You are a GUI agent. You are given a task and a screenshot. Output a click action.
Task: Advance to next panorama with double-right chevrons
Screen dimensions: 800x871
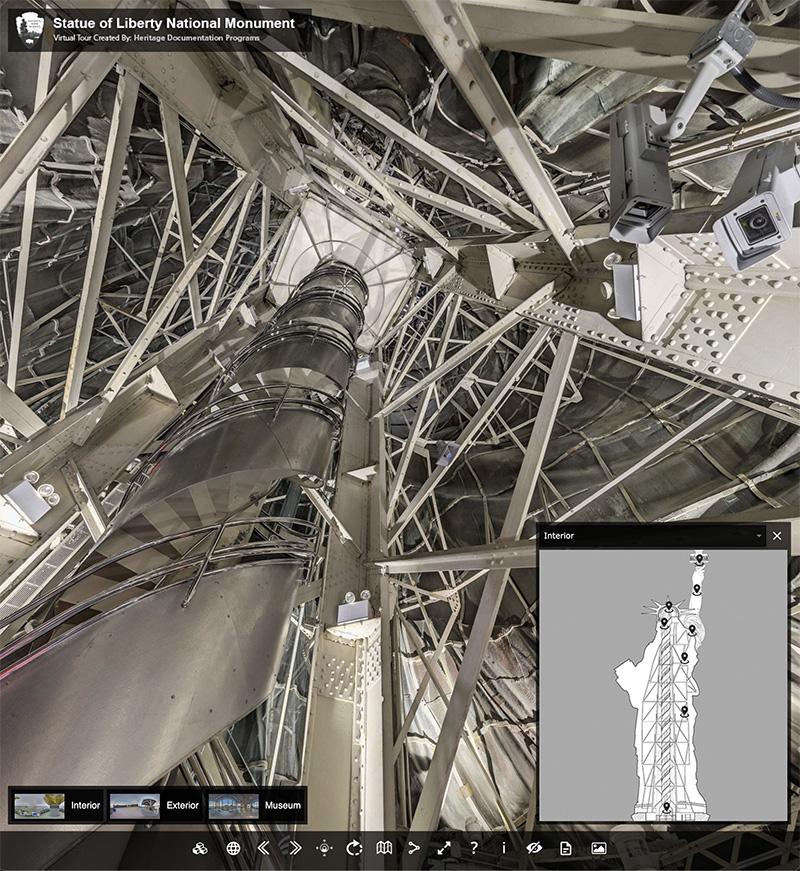(x=295, y=848)
